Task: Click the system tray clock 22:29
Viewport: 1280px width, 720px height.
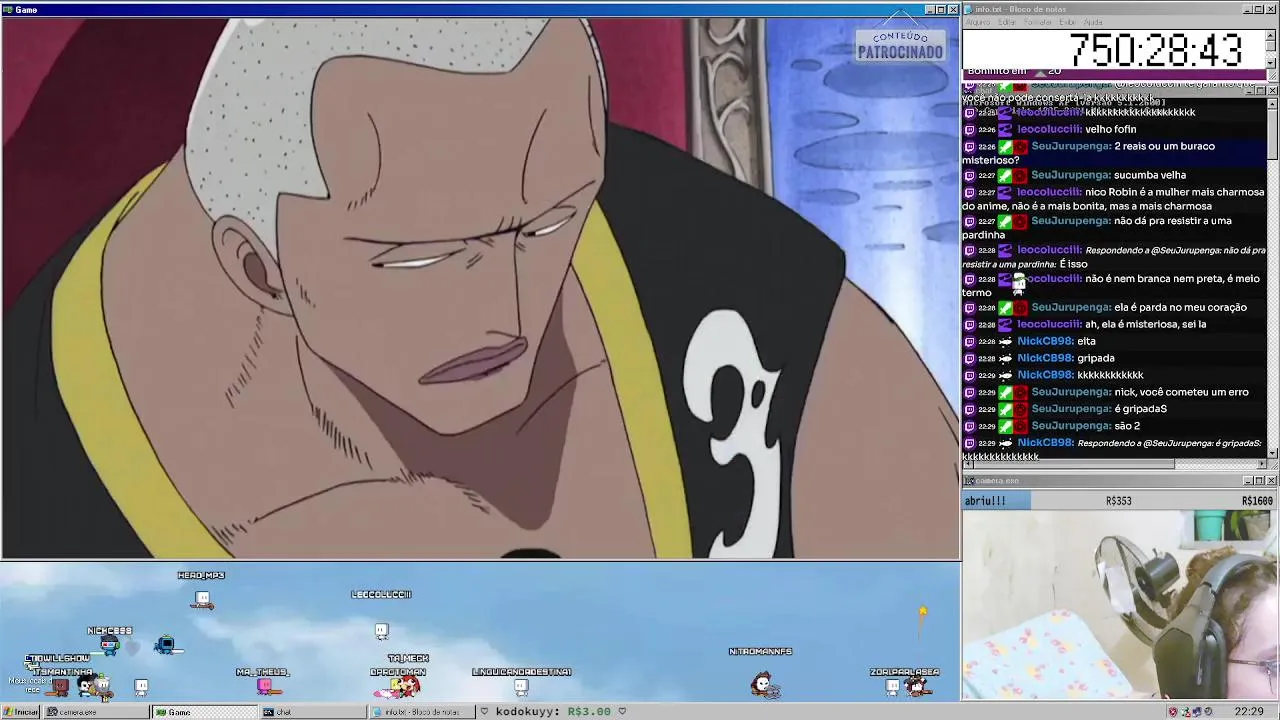Action: 1249,712
